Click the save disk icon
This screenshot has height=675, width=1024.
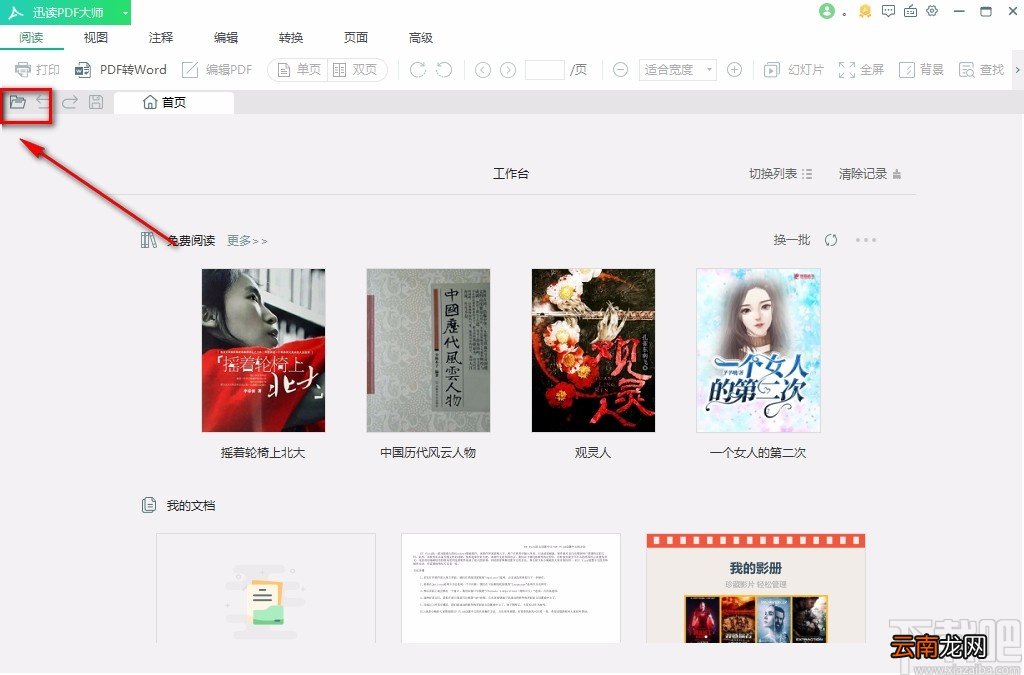(x=96, y=102)
